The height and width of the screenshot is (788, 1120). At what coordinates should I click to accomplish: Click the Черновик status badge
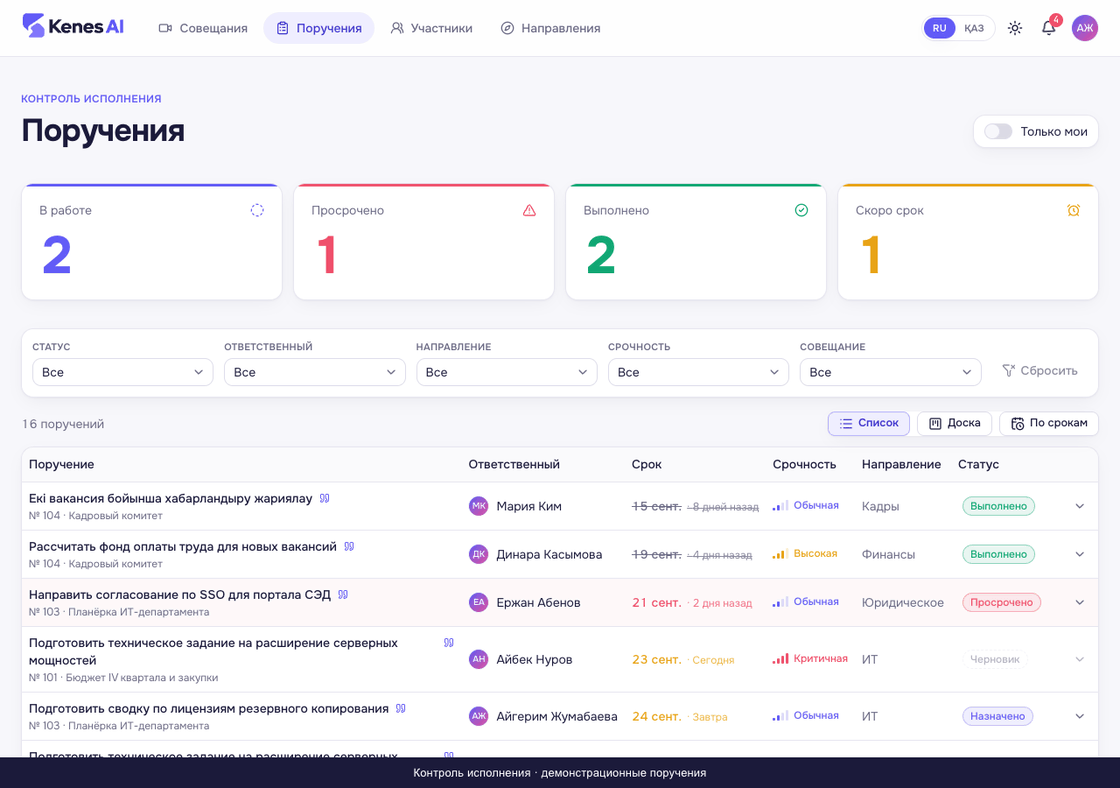coord(994,659)
